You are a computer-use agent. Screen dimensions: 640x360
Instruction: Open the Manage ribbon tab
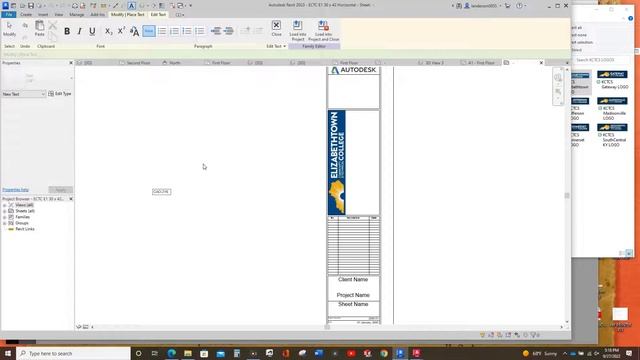(x=76, y=14)
